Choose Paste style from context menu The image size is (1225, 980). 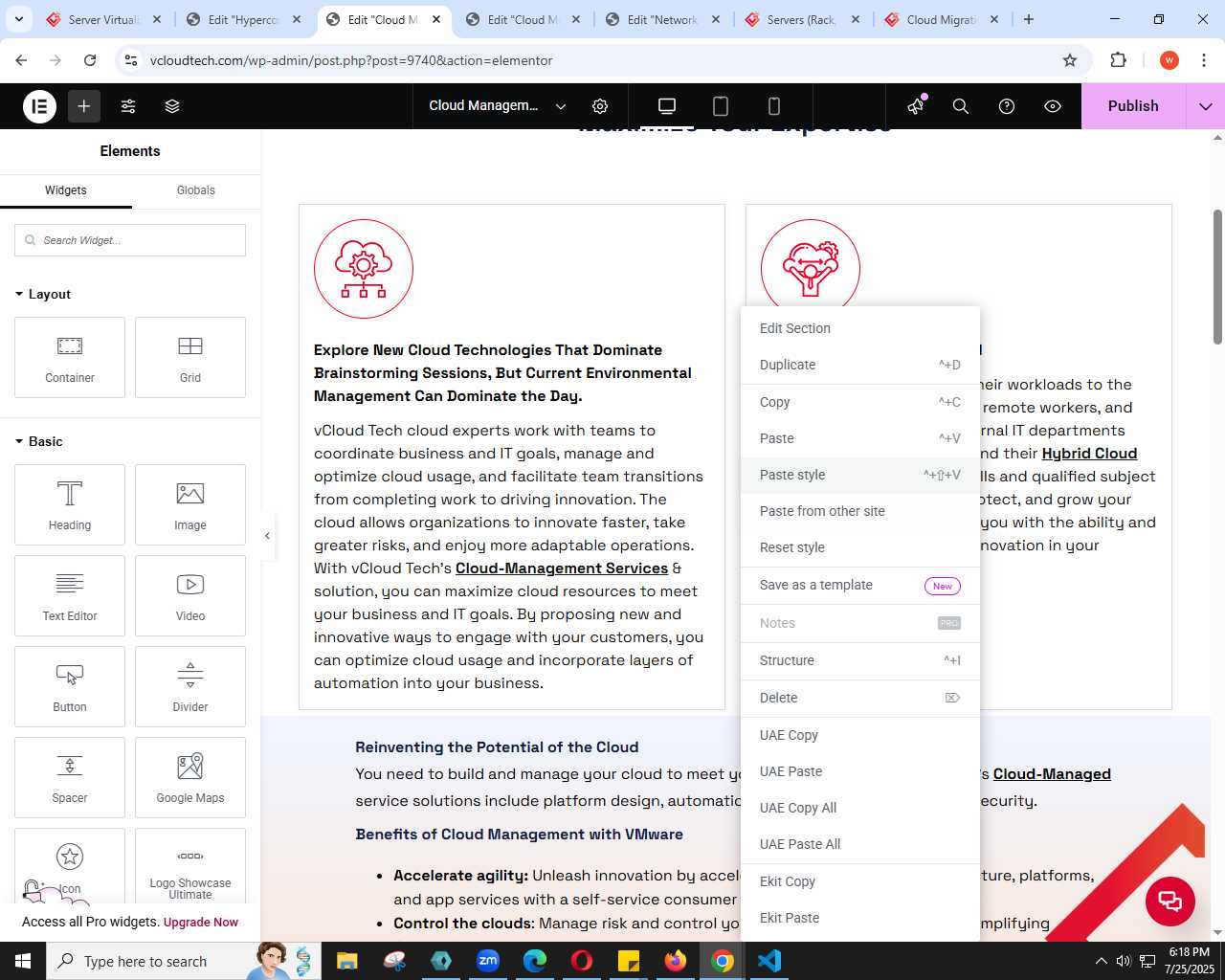tap(860, 475)
